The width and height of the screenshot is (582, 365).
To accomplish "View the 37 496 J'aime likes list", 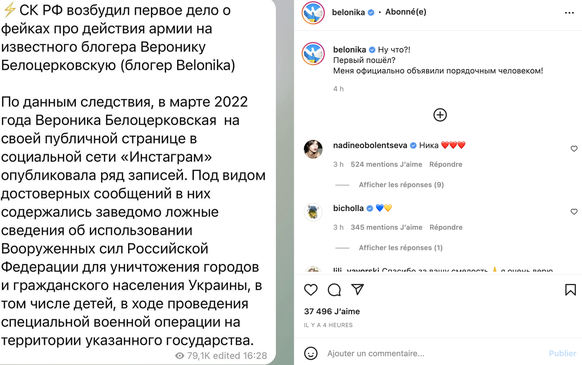I will coord(332,312).
